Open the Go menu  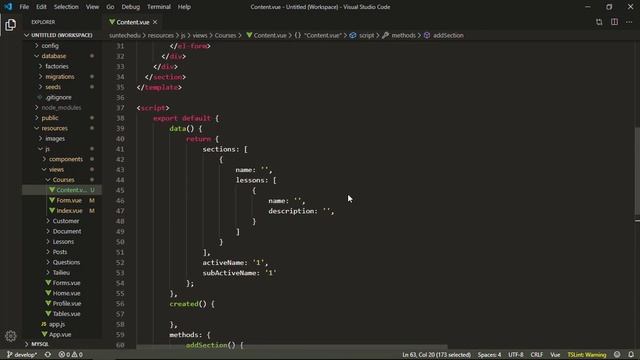[110, 7]
